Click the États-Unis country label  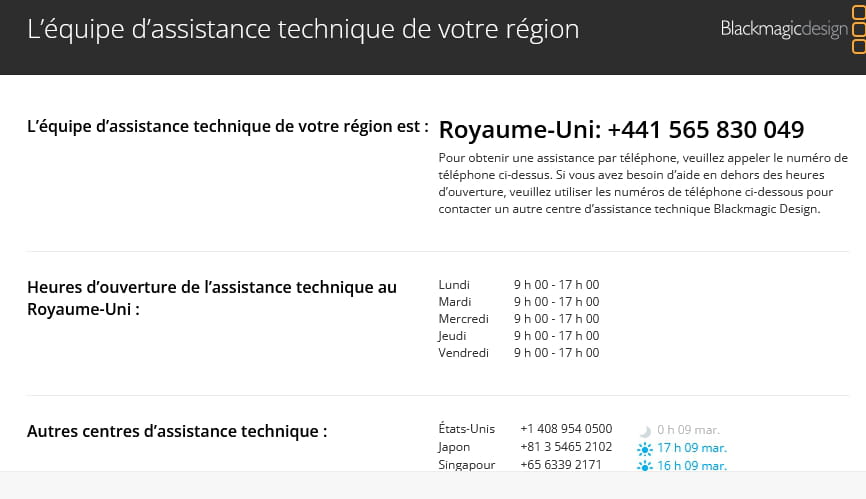click(x=467, y=429)
